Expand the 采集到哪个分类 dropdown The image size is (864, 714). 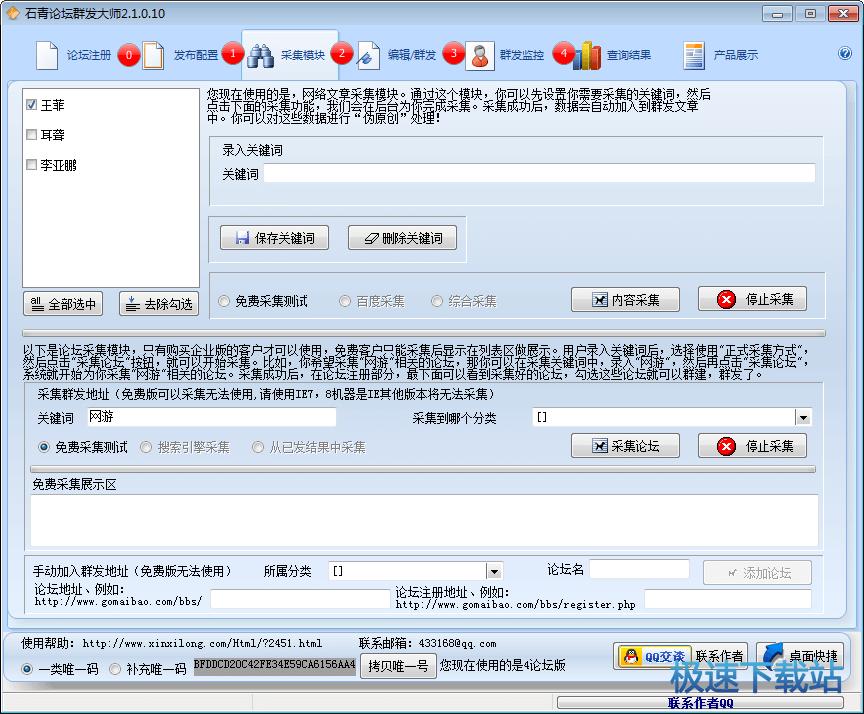pos(802,418)
